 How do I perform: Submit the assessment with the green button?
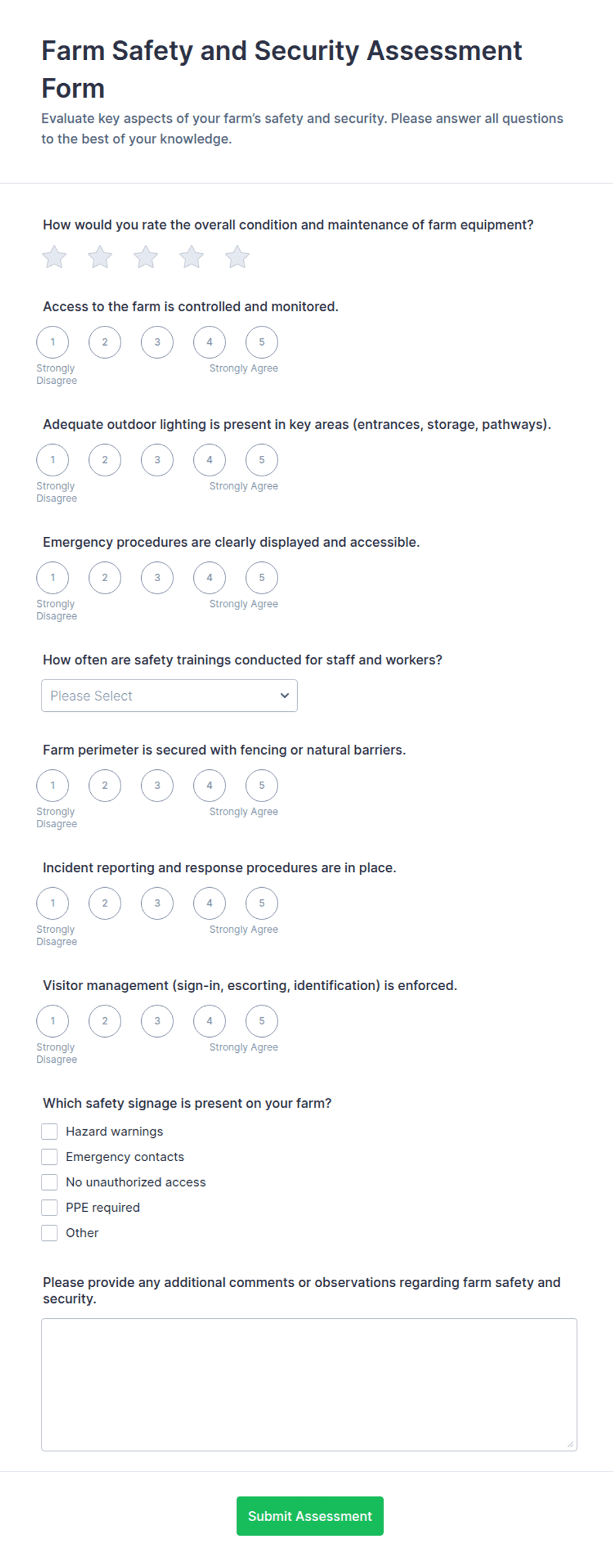[x=310, y=1517]
